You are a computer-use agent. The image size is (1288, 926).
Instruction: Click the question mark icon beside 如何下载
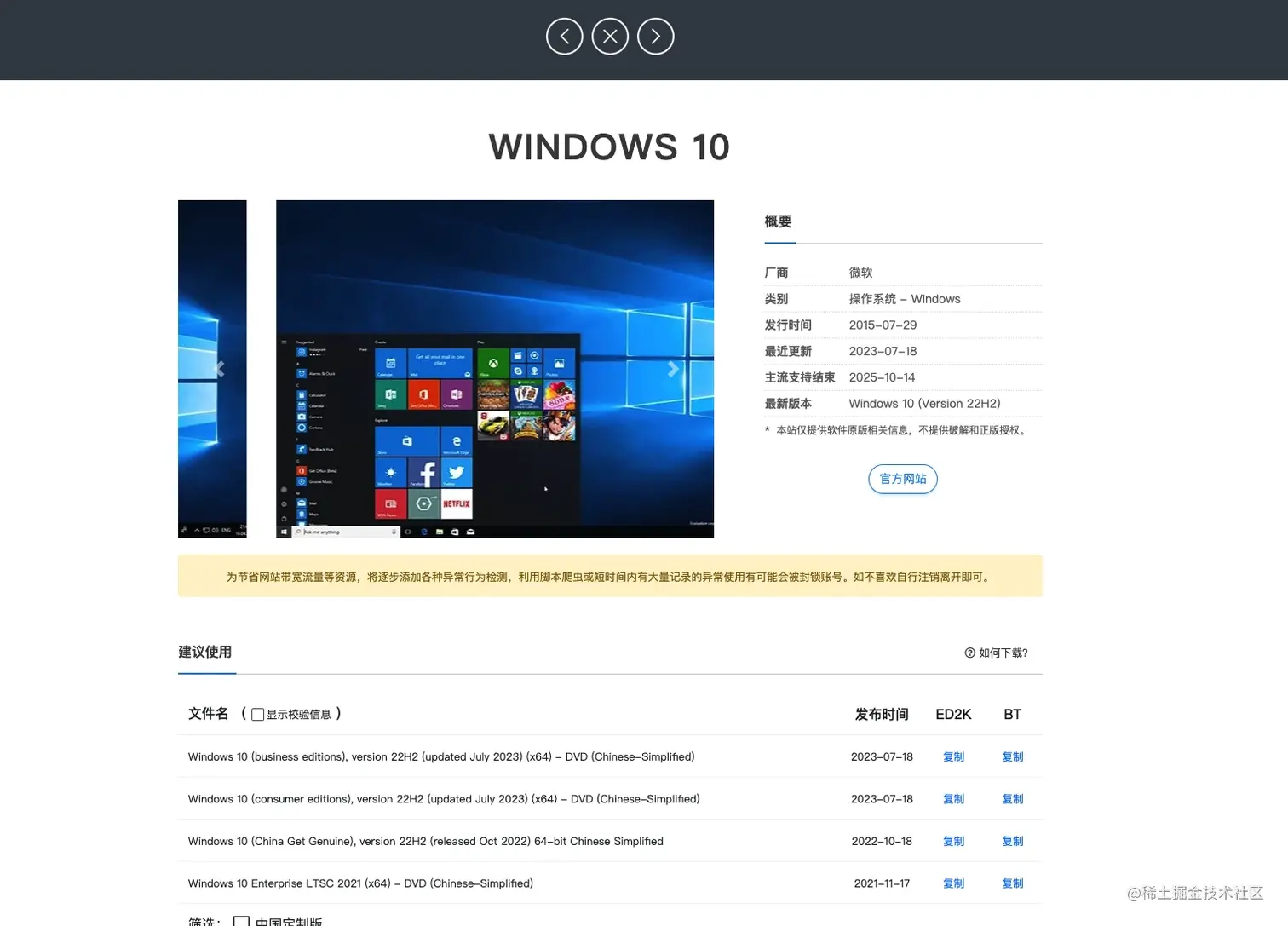pyautogui.click(x=969, y=653)
